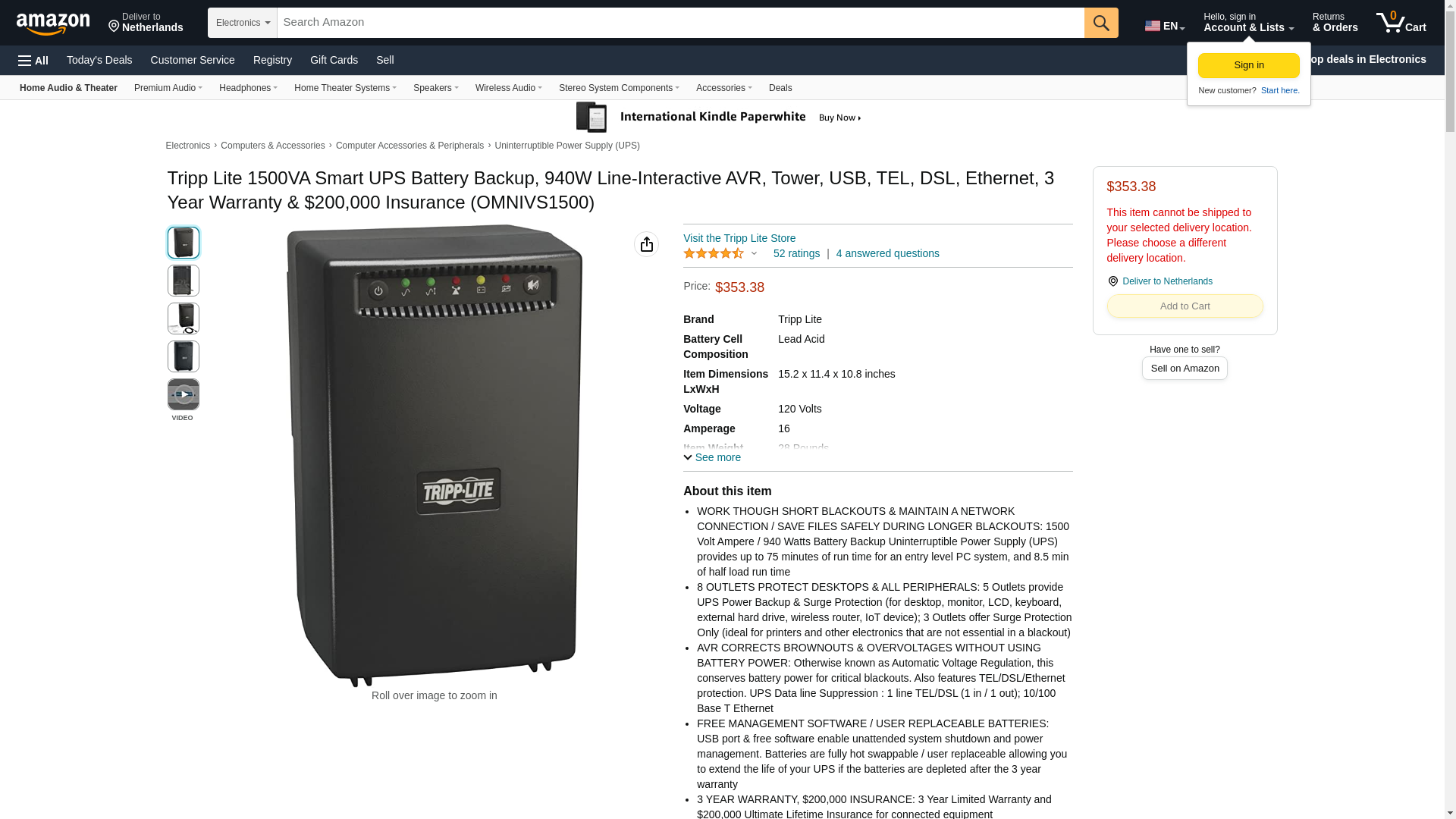Viewport: 1456px width, 819px height.
Task: Select the second product thumbnail image
Action: tap(184, 281)
